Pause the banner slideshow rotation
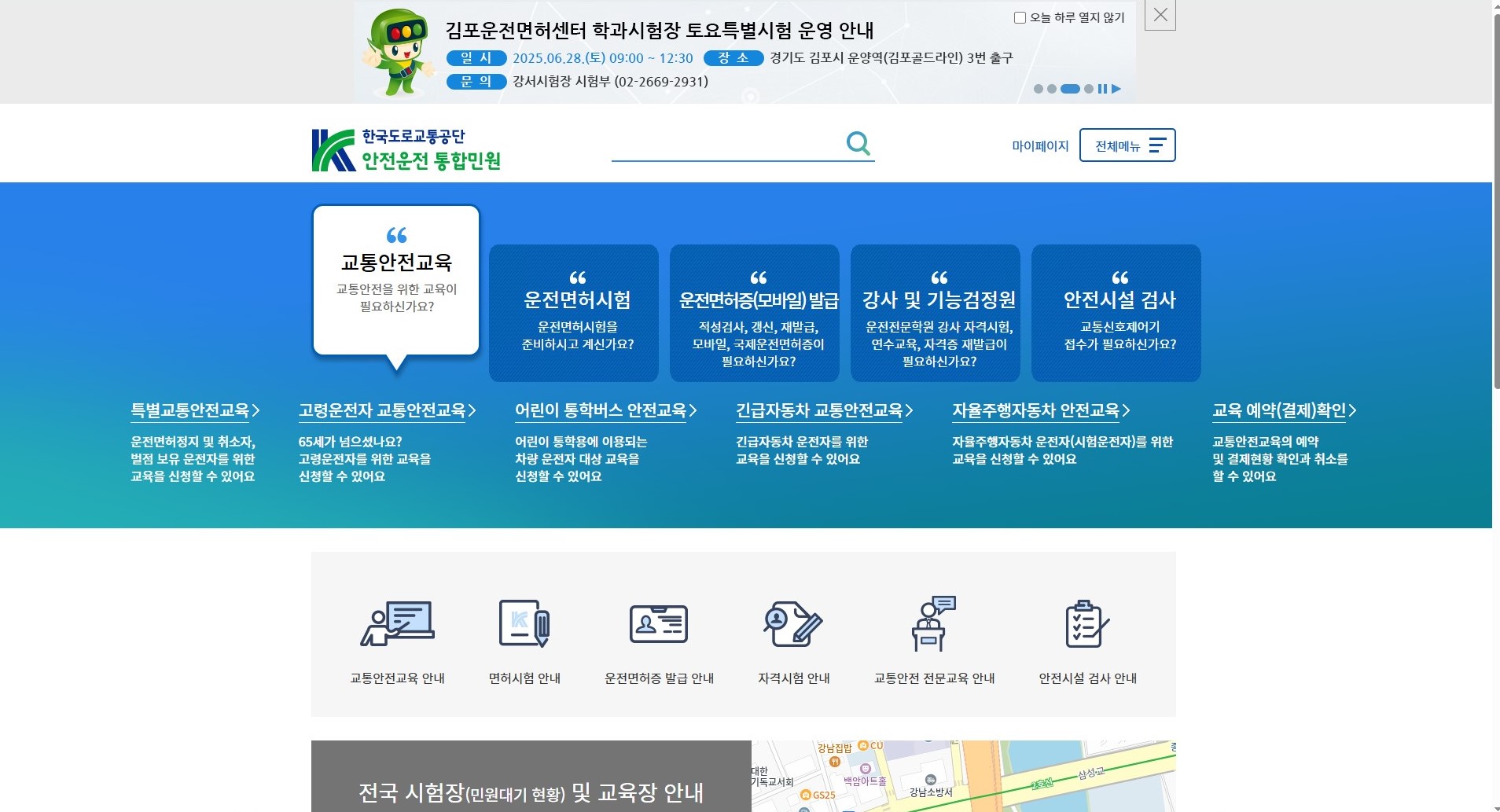 (1103, 89)
